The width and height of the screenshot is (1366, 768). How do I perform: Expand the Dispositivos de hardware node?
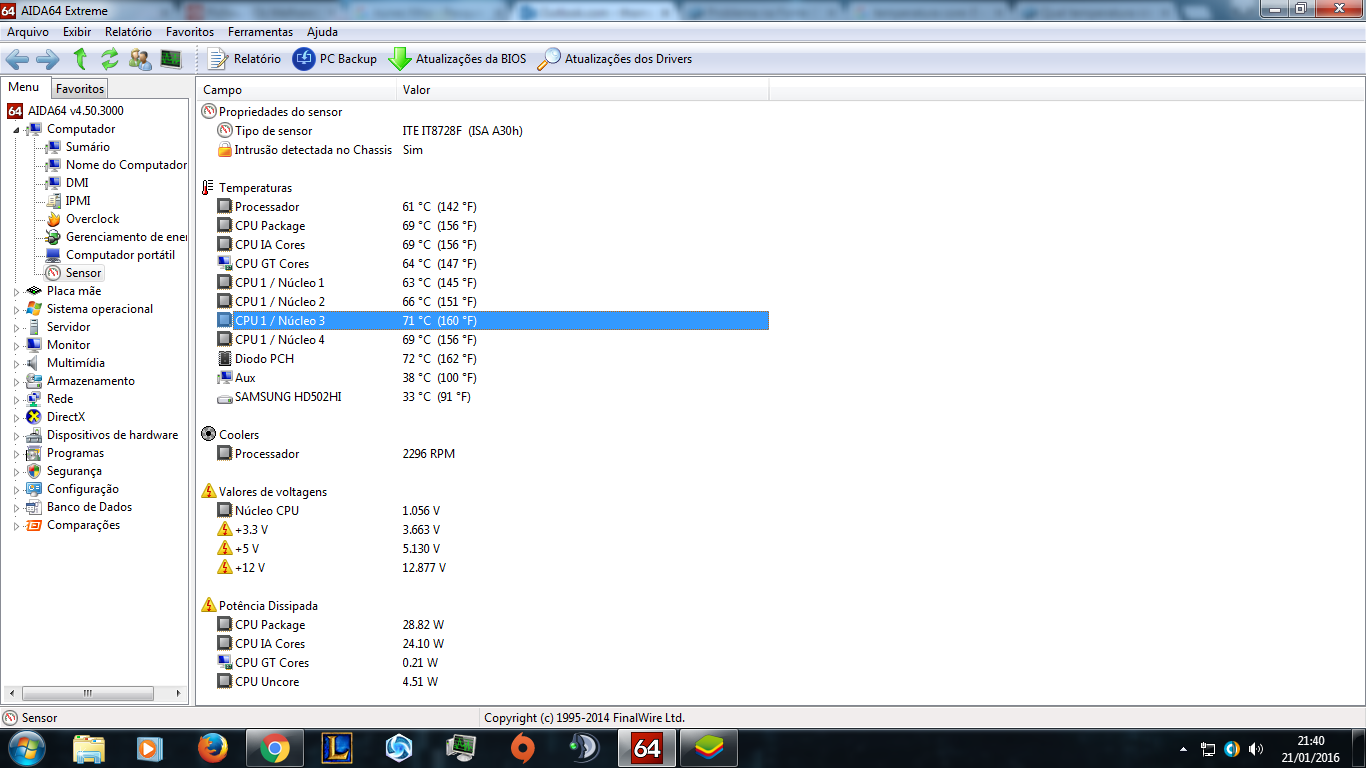click(16, 435)
